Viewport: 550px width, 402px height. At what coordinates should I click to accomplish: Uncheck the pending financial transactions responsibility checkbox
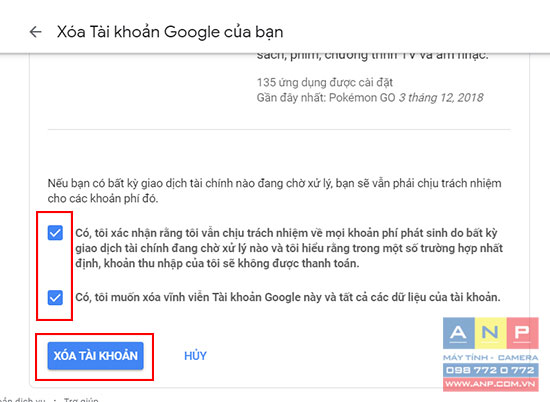coord(55,233)
